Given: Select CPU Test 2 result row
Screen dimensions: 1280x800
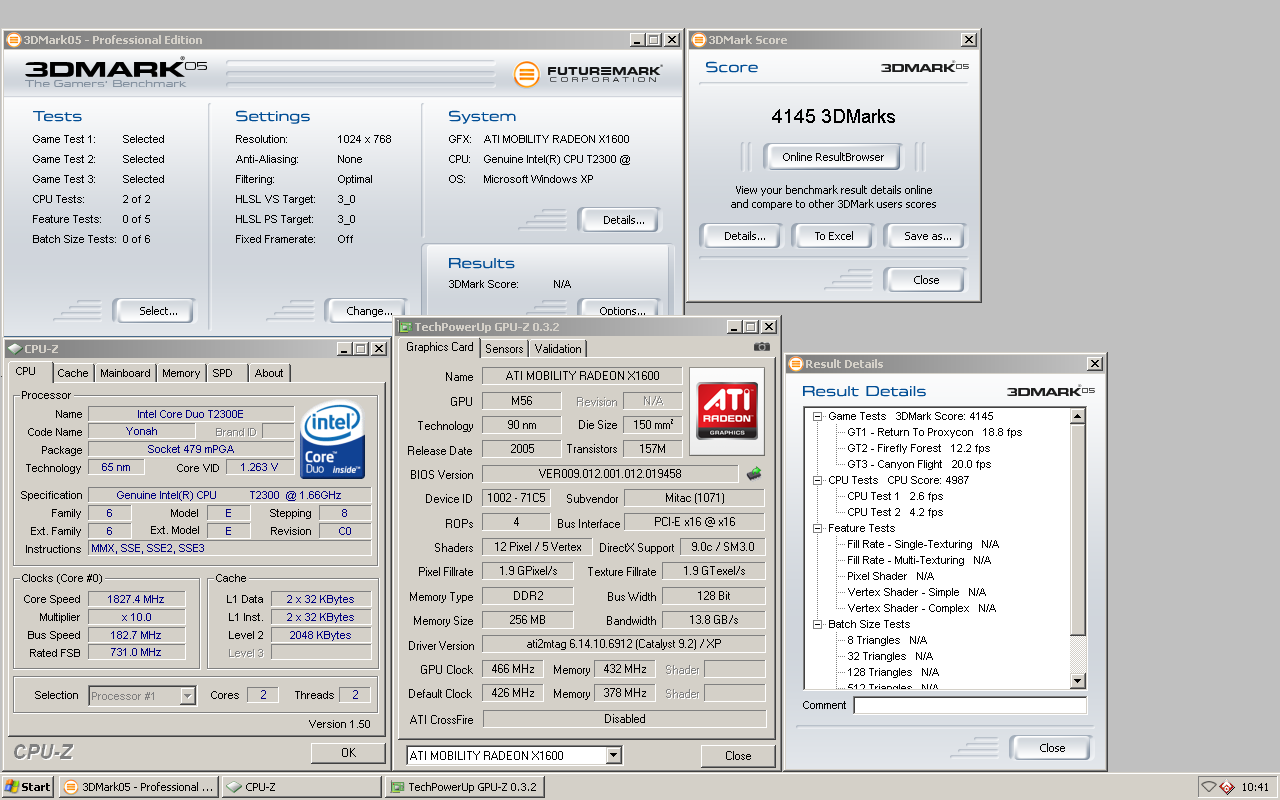Looking at the screenshot, I should pos(895,512).
